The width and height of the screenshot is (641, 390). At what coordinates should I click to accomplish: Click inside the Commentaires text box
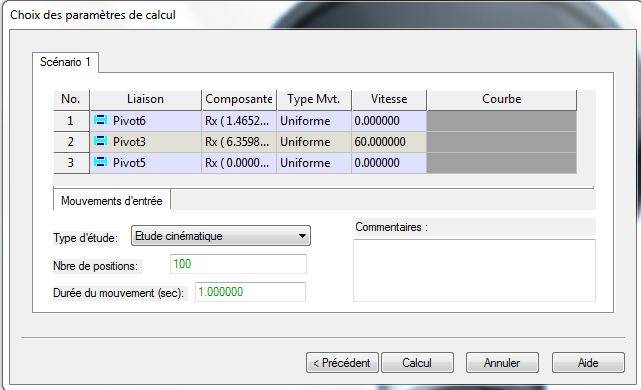point(474,270)
